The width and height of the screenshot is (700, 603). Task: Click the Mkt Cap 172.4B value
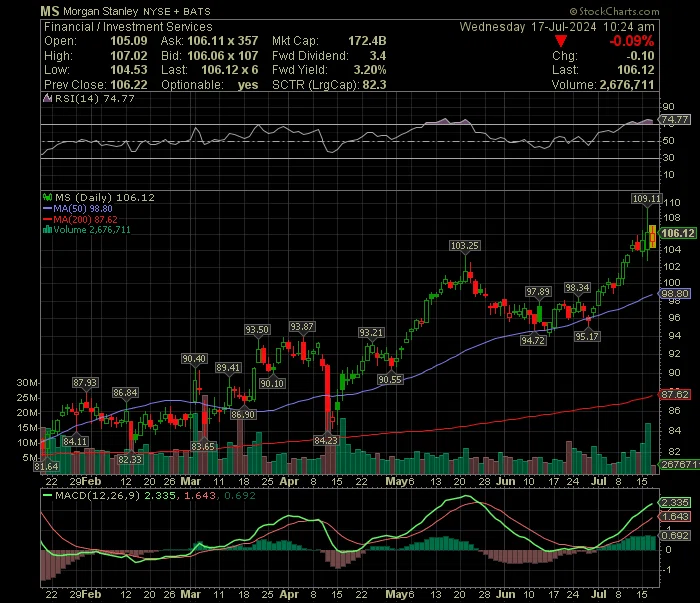pos(367,41)
